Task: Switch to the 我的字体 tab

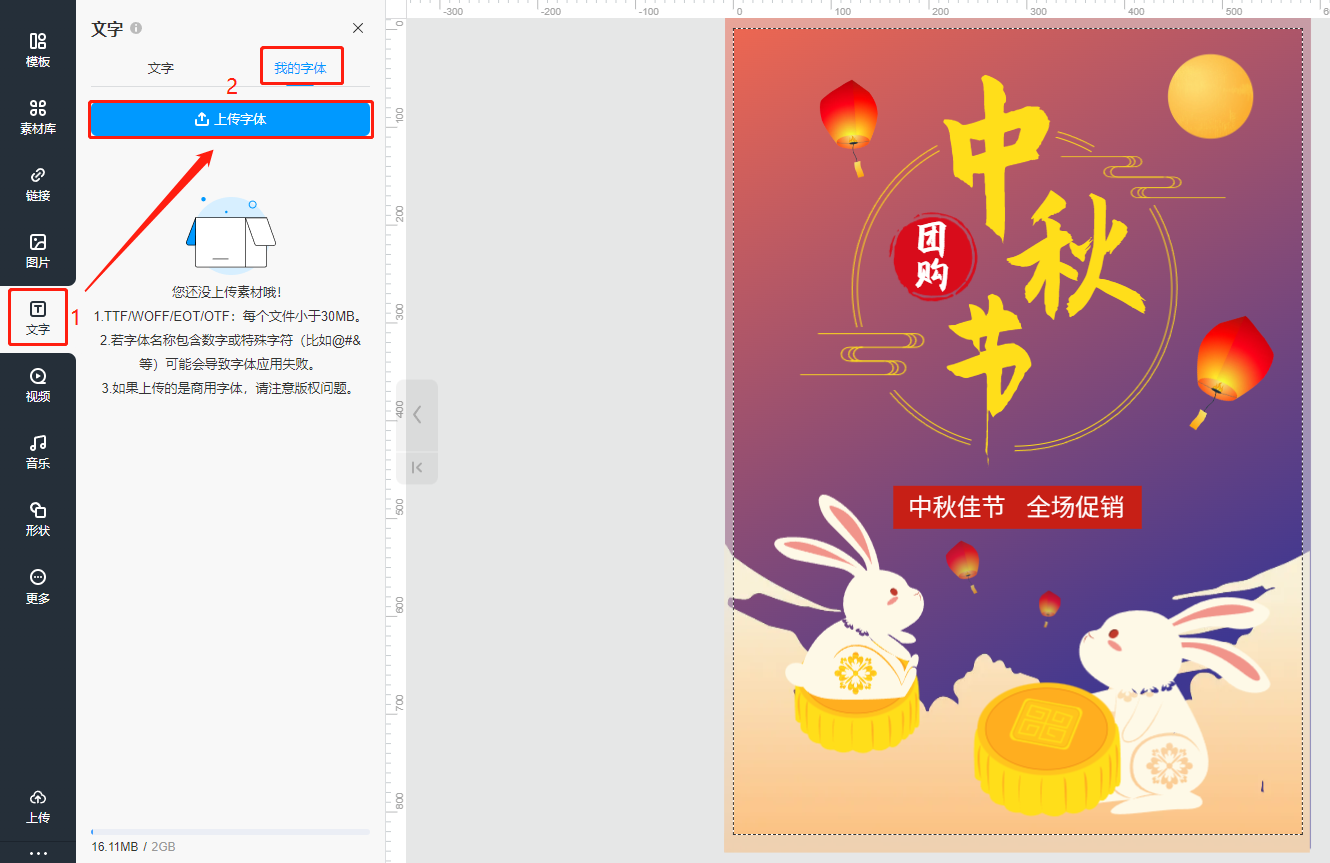Action: point(300,68)
